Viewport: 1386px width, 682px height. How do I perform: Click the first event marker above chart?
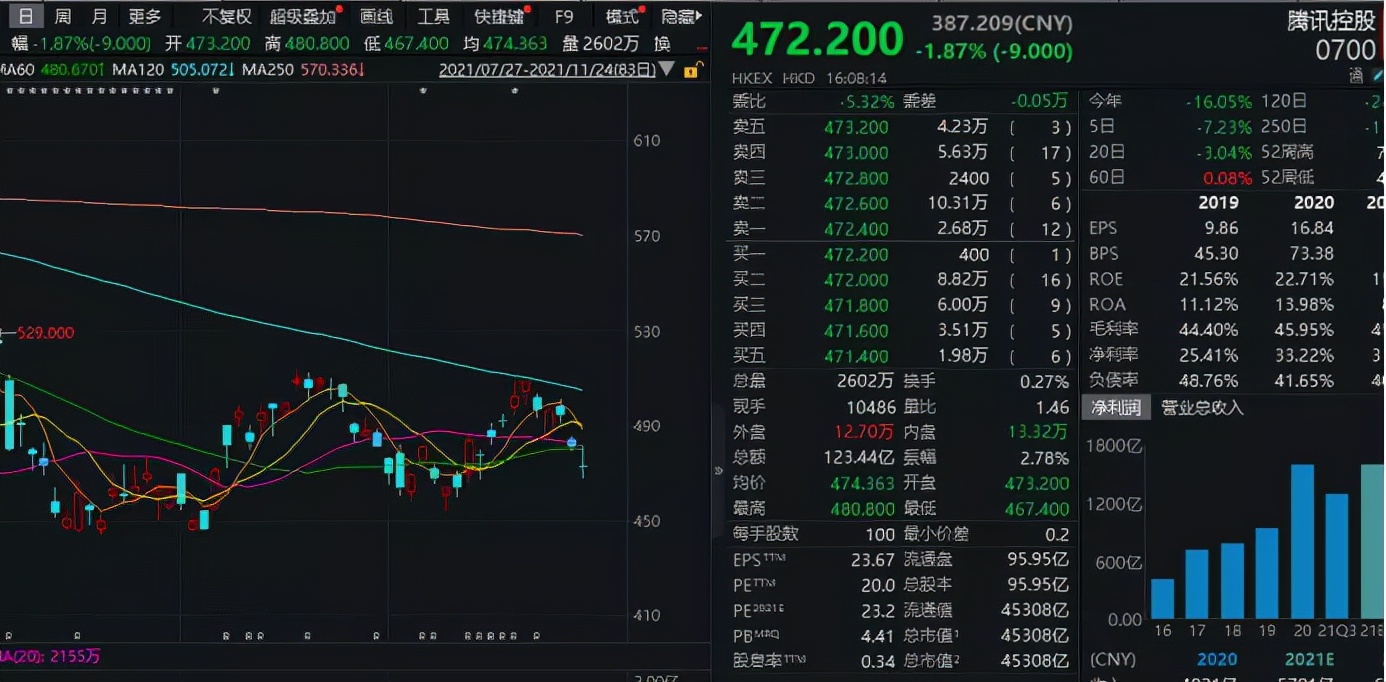click(x=8, y=91)
